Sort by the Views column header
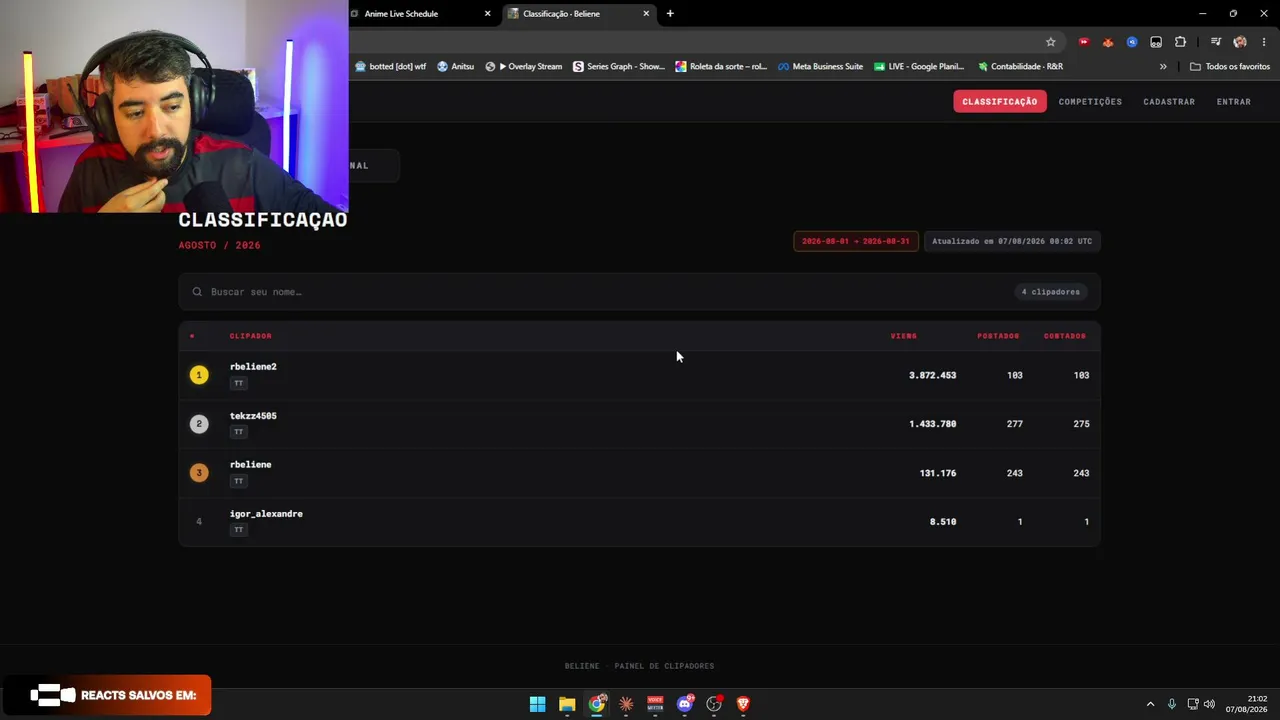The height and width of the screenshot is (720, 1280). click(904, 336)
